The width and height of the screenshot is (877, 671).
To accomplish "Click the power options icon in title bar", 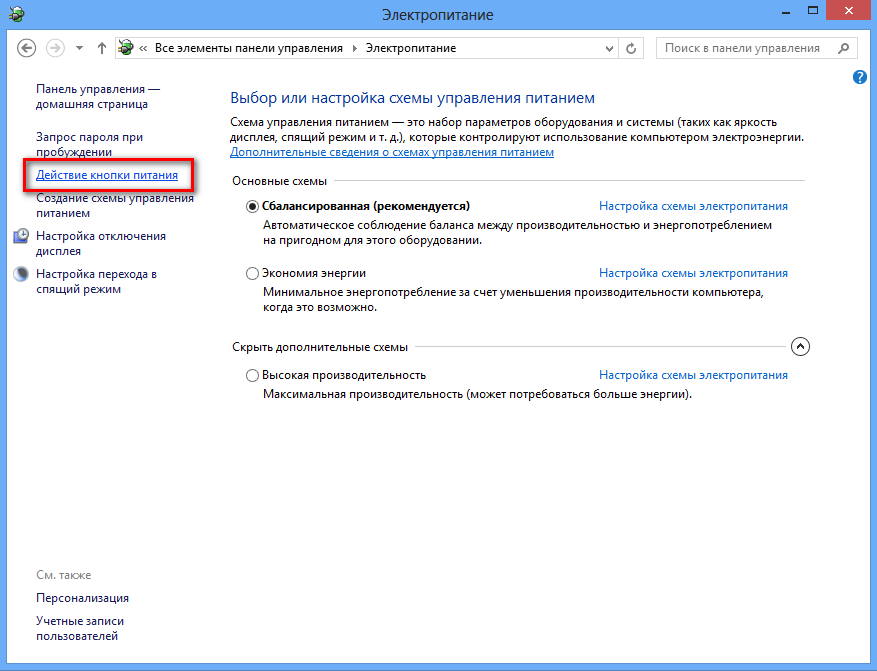I will click(15, 14).
